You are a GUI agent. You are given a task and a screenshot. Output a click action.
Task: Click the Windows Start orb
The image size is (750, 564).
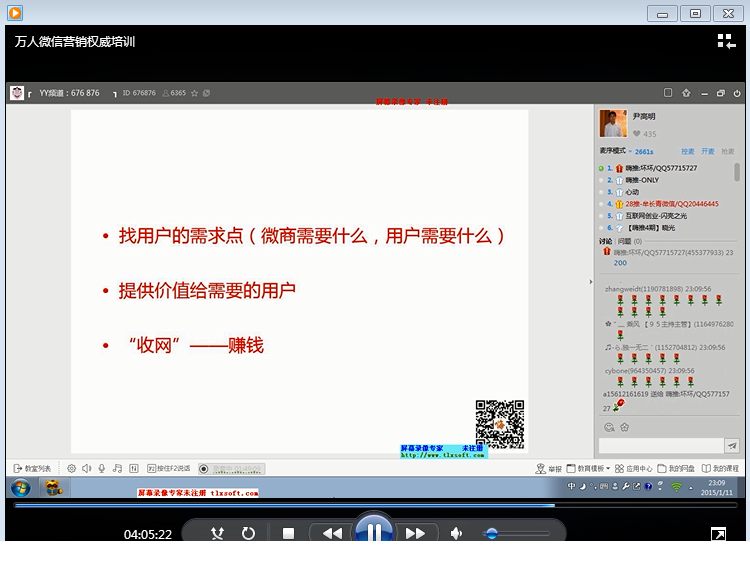point(21,488)
